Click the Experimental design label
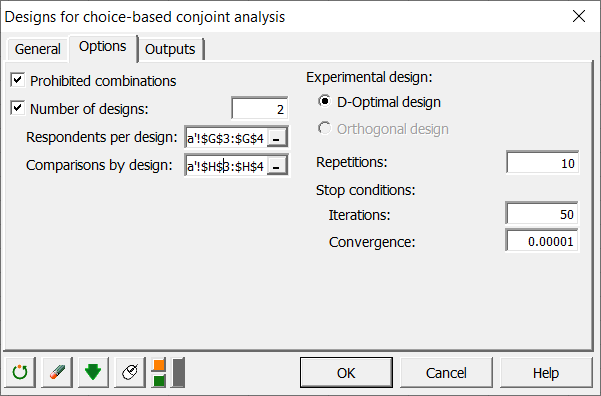The width and height of the screenshot is (601, 396). (369, 77)
